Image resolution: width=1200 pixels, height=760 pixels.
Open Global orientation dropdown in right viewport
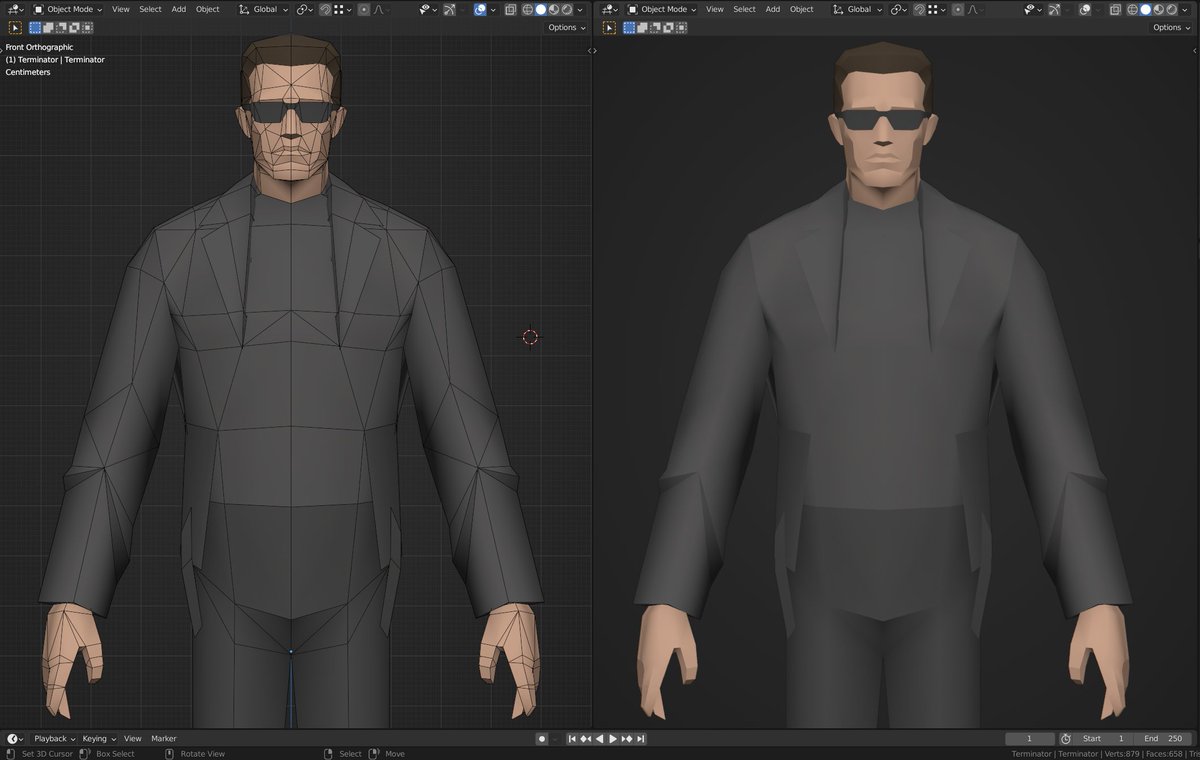(858, 9)
